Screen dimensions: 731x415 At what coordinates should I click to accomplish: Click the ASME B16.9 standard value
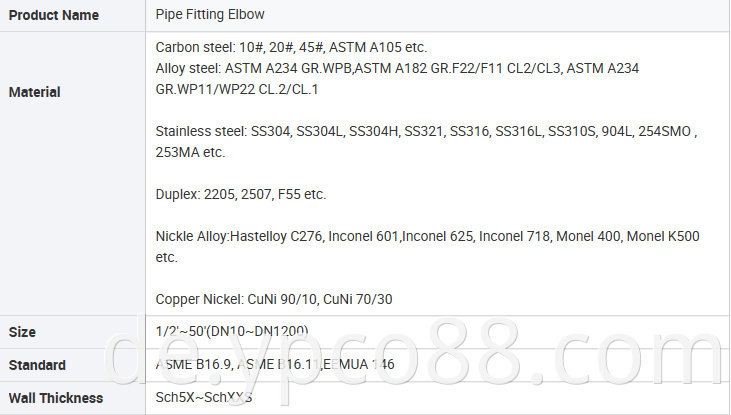tap(194, 364)
